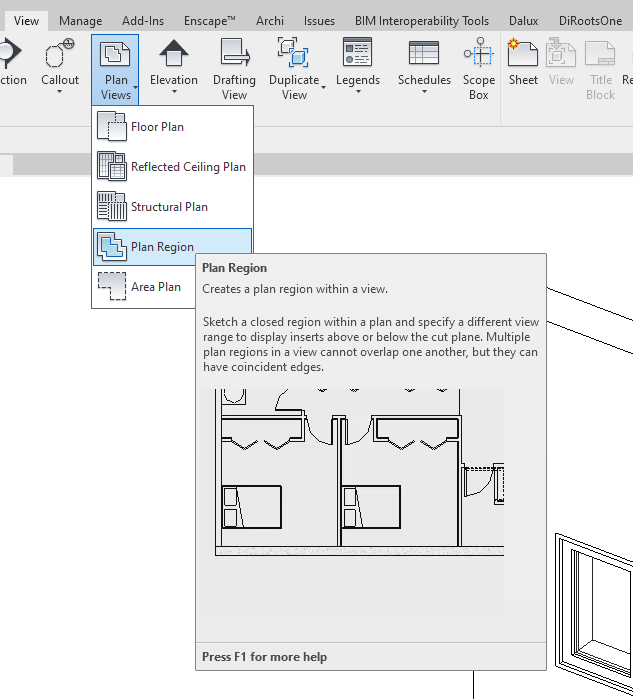Choose Reflected Ceiling Plan option
The width and height of the screenshot is (633, 699).
click(172, 167)
